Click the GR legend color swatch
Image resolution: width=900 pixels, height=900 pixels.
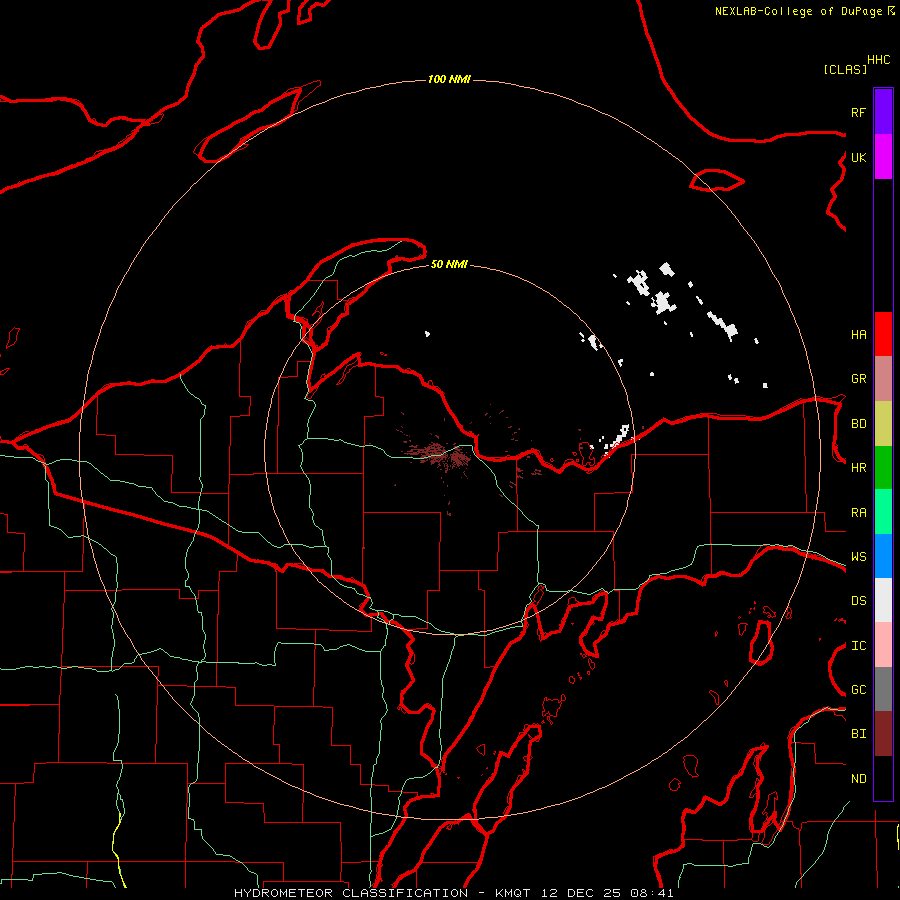[883, 379]
